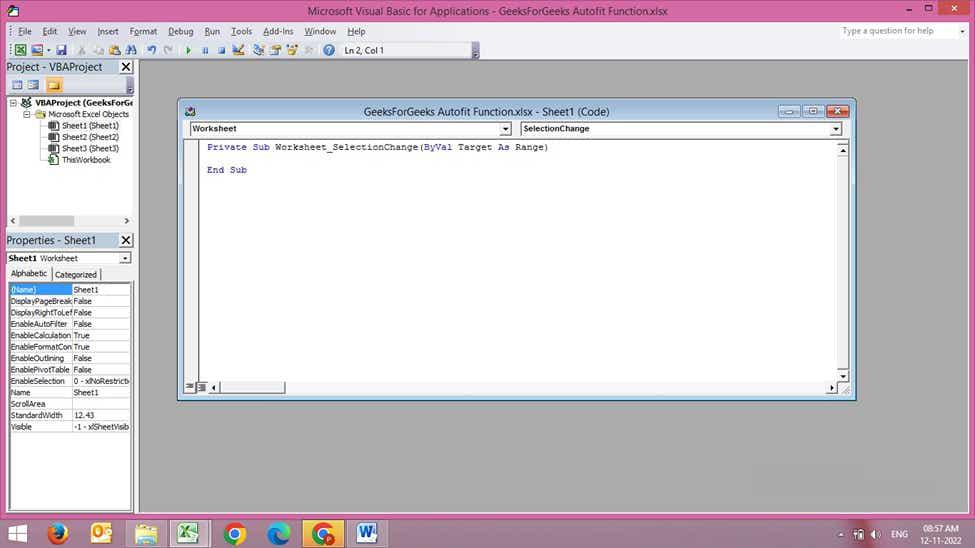Switch to Procedure View at code window bottom
The height and width of the screenshot is (548, 975).
pyautogui.click(x=190, y=388)
